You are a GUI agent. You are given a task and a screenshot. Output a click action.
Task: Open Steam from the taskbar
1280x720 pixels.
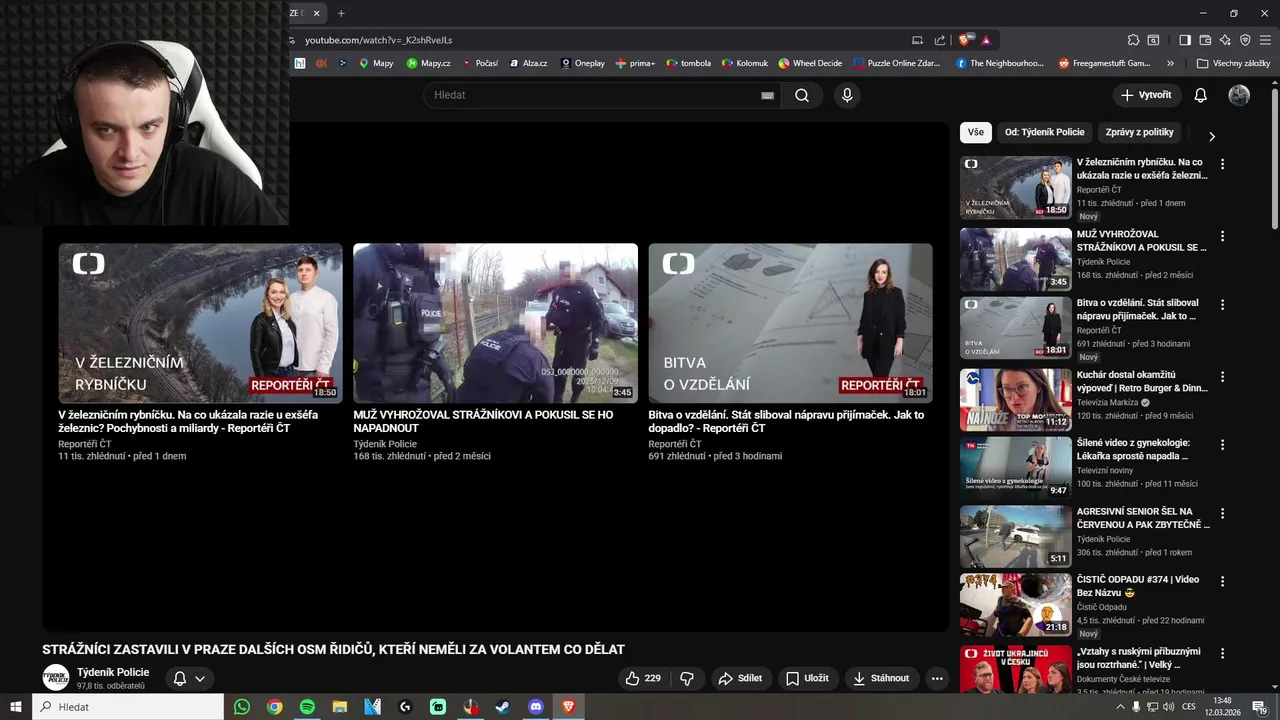(x=503, y=707)
